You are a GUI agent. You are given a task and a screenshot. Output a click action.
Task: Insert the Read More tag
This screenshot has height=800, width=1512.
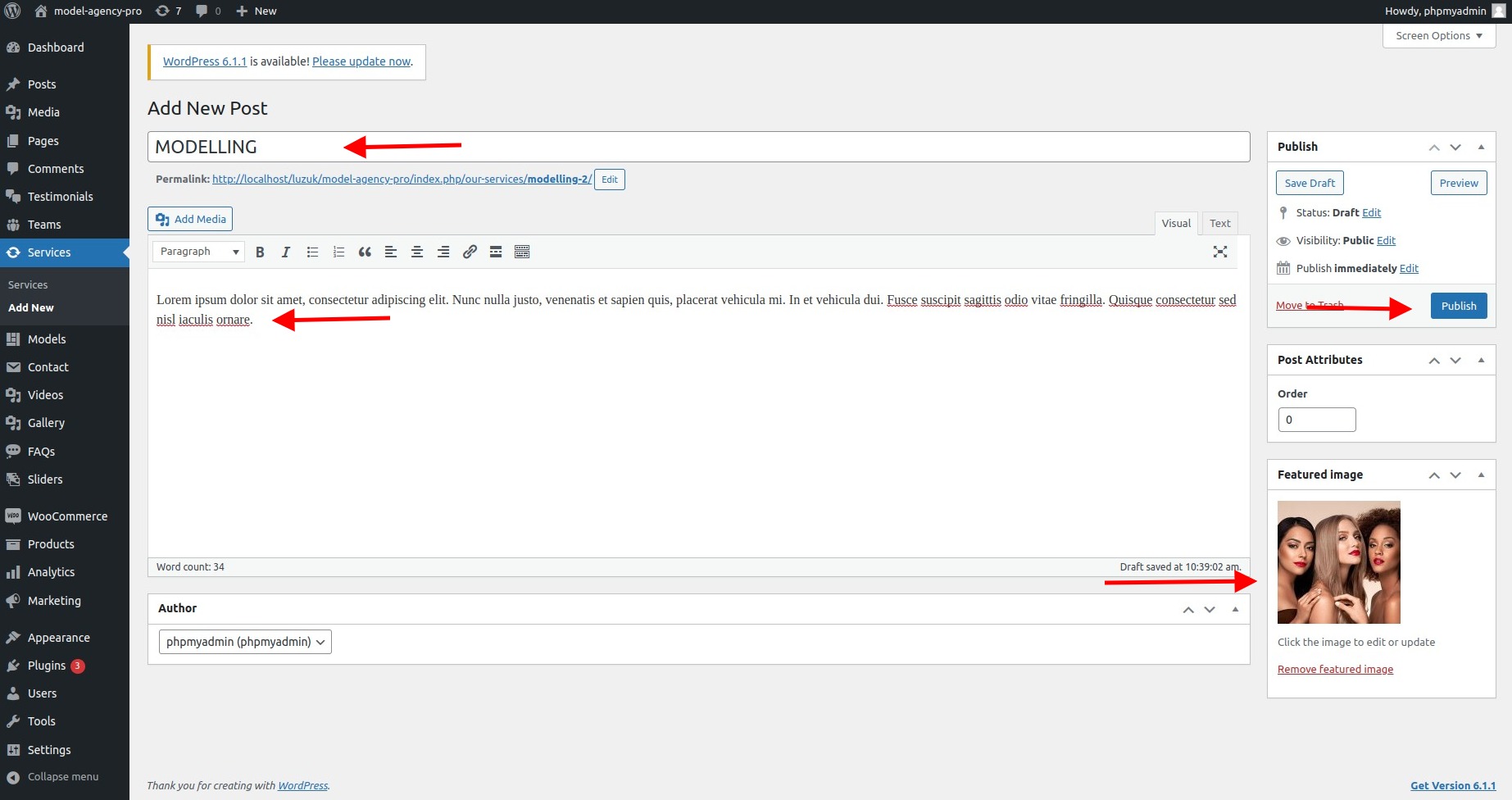pos(496,252)
